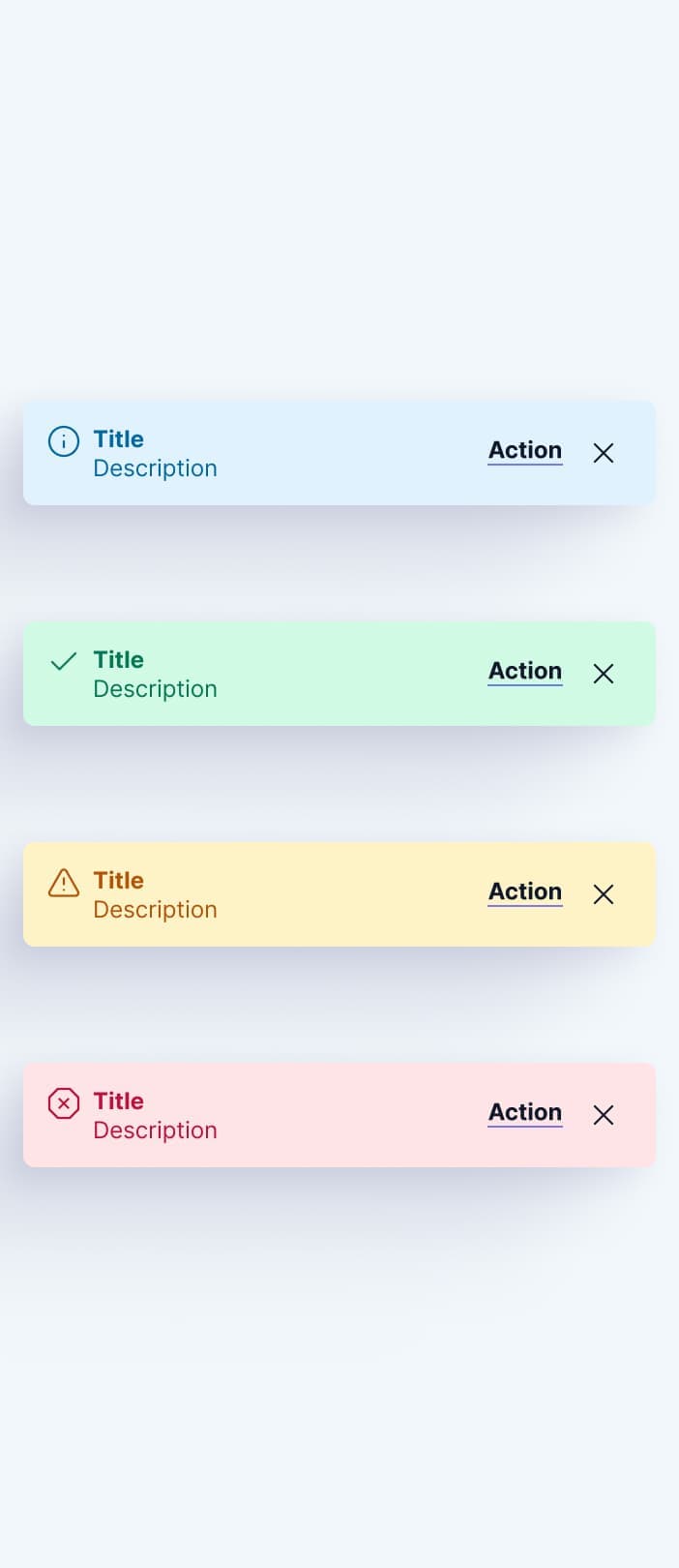Click the green checkmark success icon
The height and width of the screenshot is (1568, 679).
pyautogui.click(x=64, y=661)
